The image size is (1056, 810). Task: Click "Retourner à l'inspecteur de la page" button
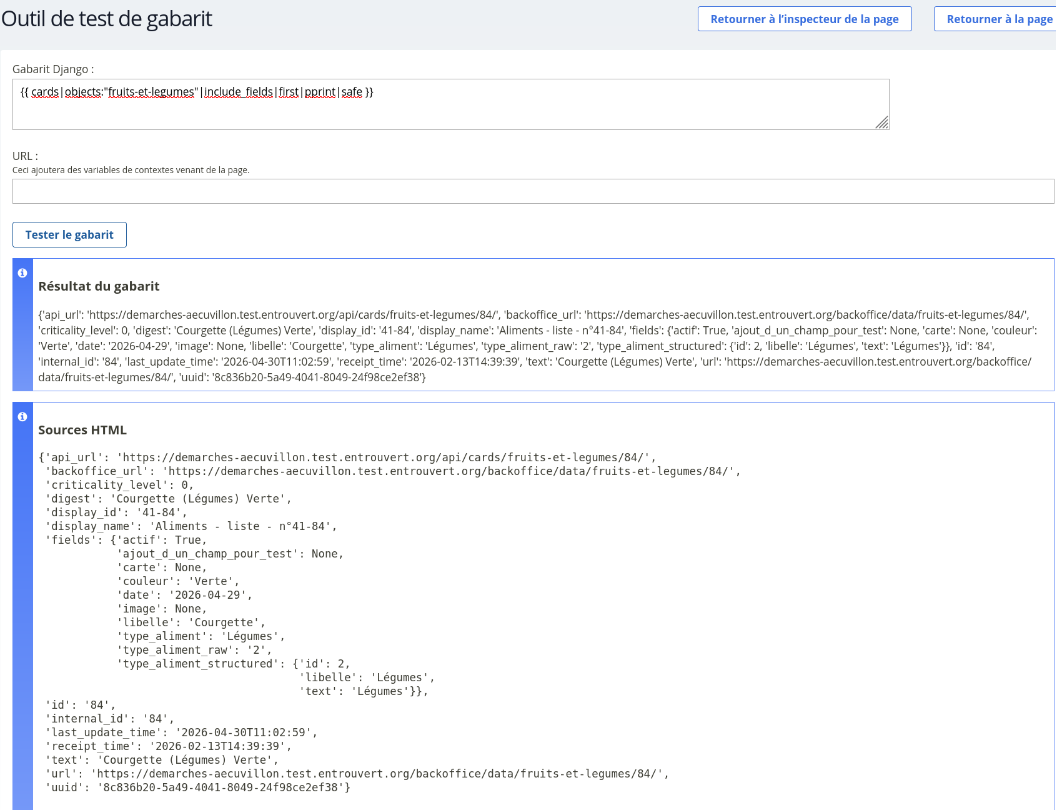(x=804, y=19)
